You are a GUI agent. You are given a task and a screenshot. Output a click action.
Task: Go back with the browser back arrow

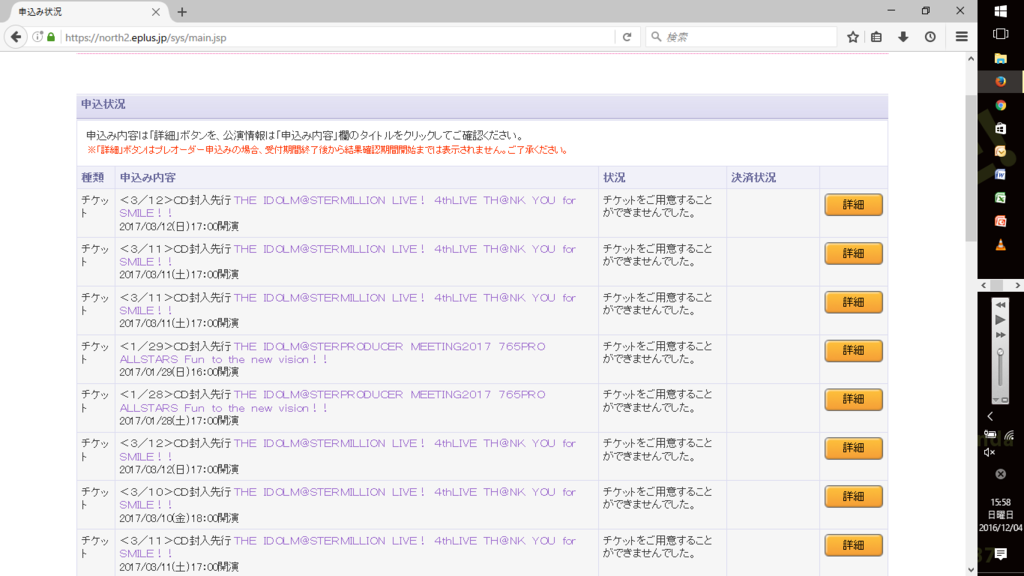[x=16, y=37]
